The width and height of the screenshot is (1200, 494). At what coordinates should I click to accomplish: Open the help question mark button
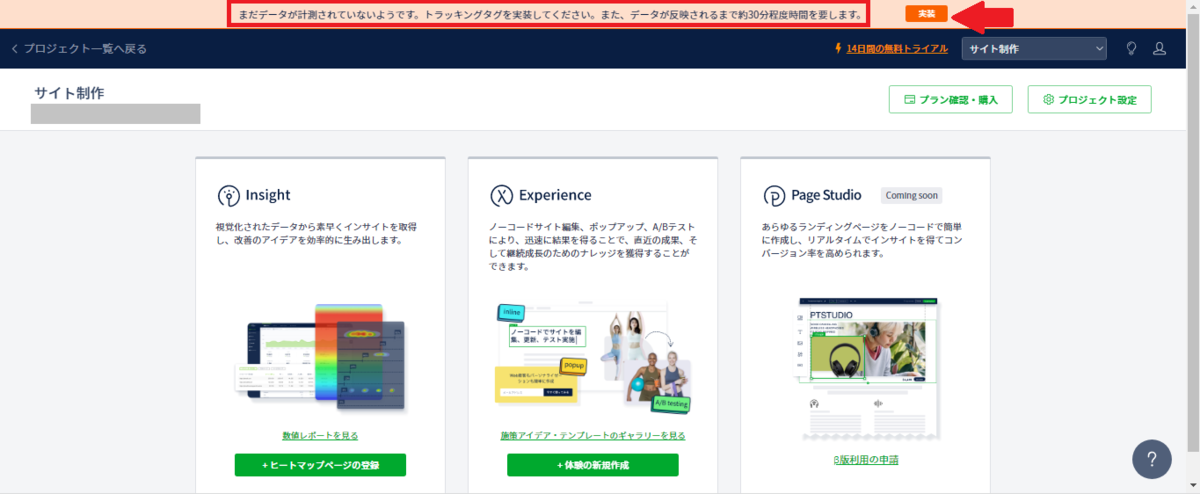1152,459
